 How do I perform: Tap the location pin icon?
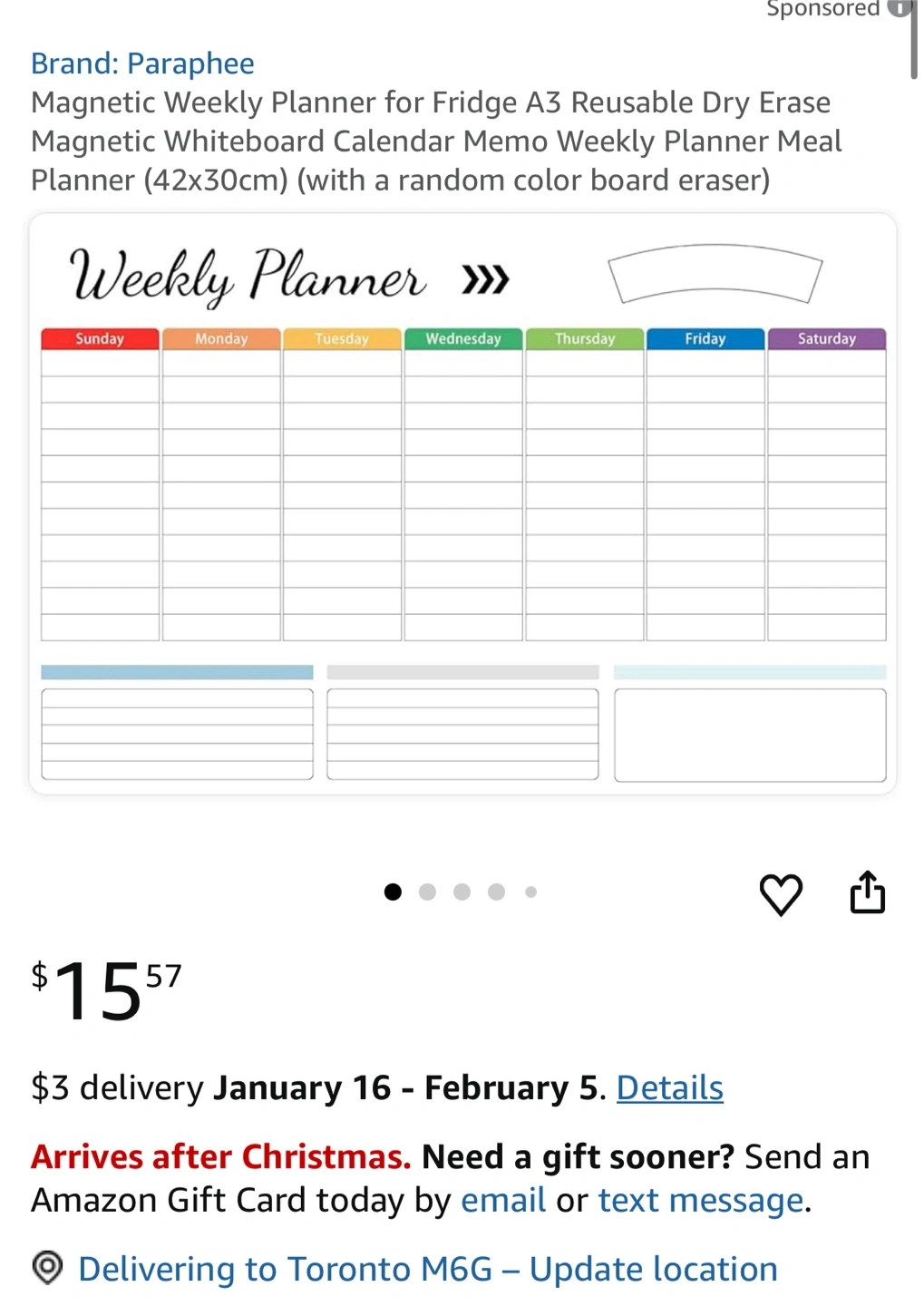coord(47,1267)
